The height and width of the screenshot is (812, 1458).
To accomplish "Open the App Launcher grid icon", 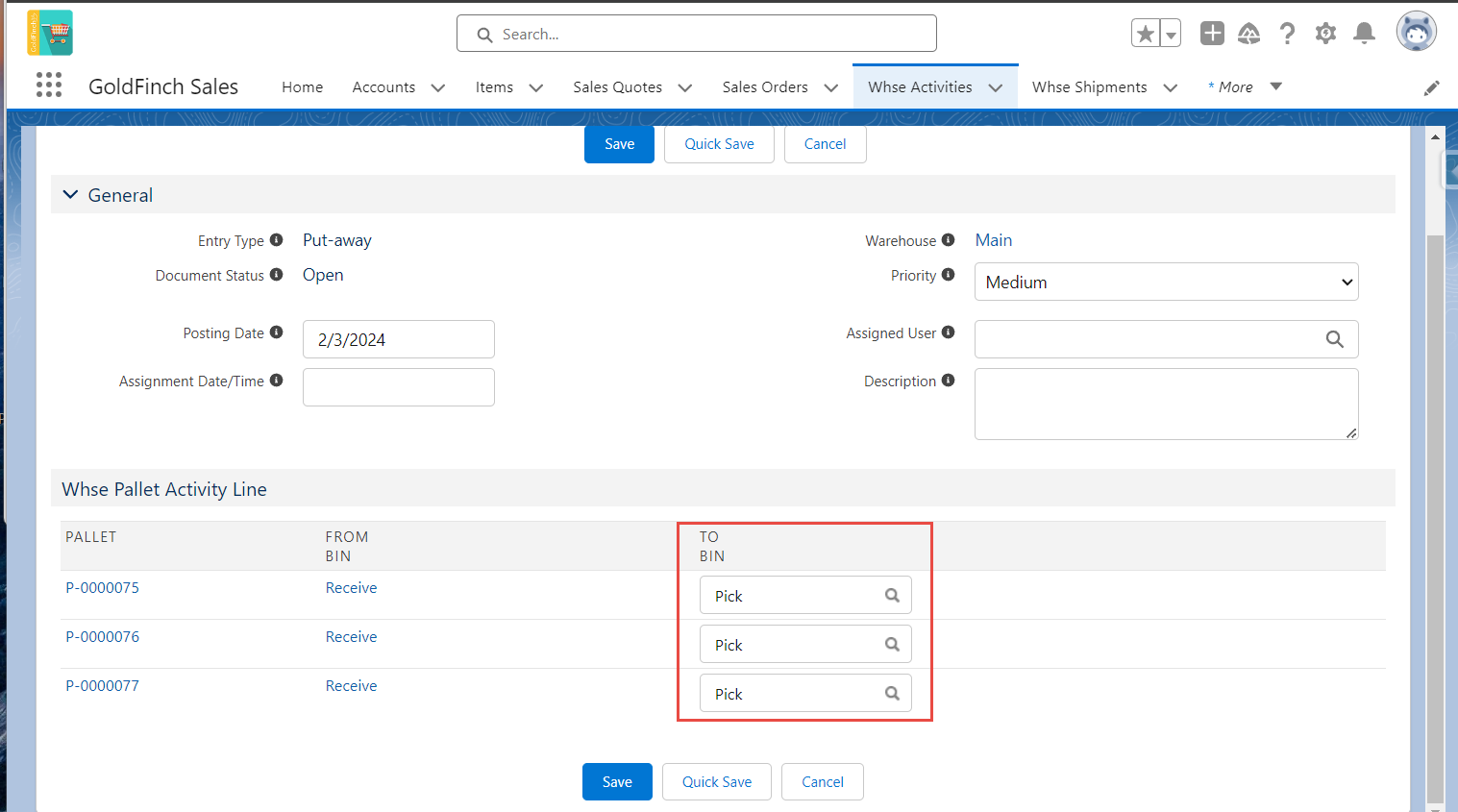I will click(x=49, y=86).
